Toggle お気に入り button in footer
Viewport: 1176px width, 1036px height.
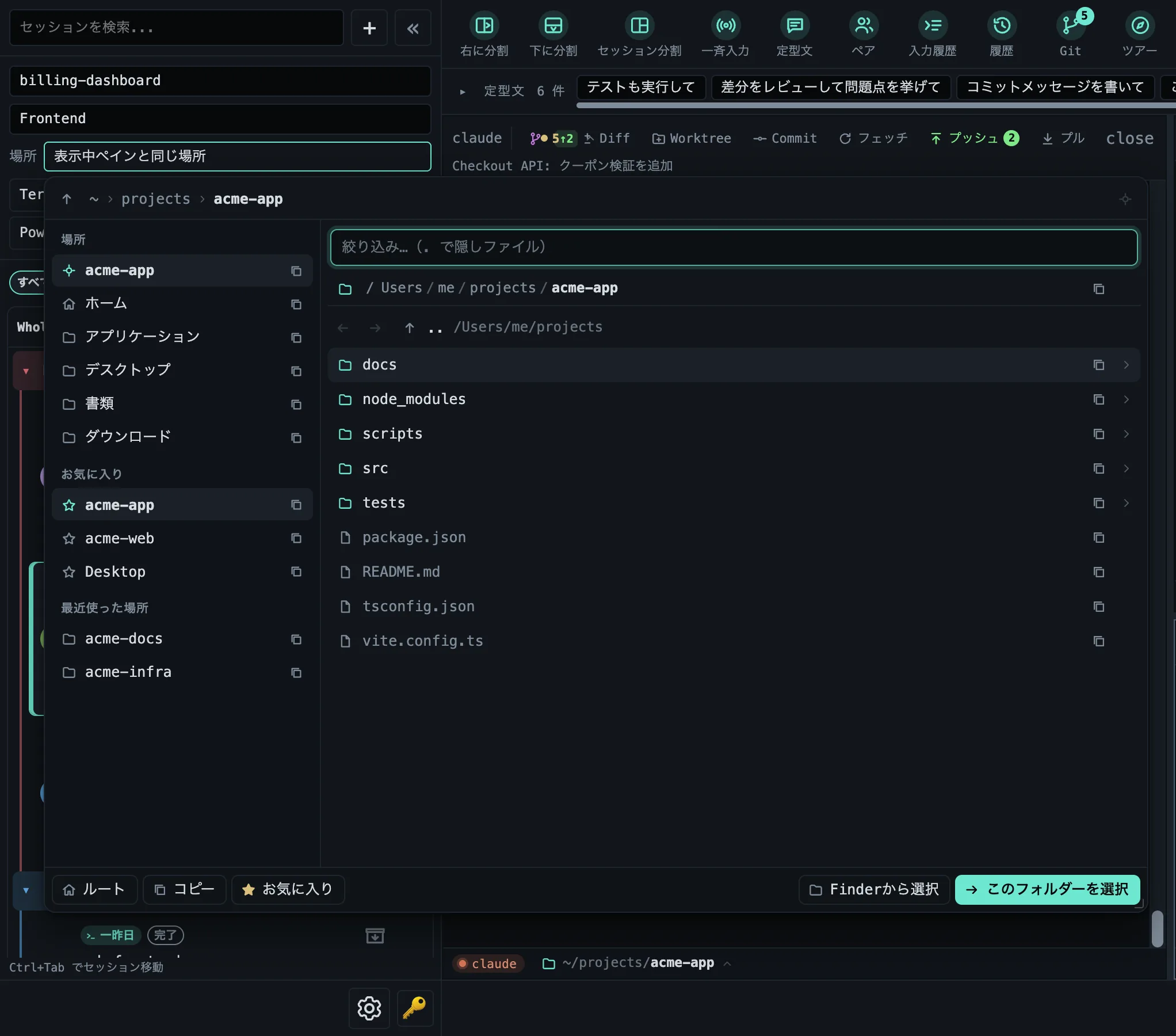coord(288,889)
